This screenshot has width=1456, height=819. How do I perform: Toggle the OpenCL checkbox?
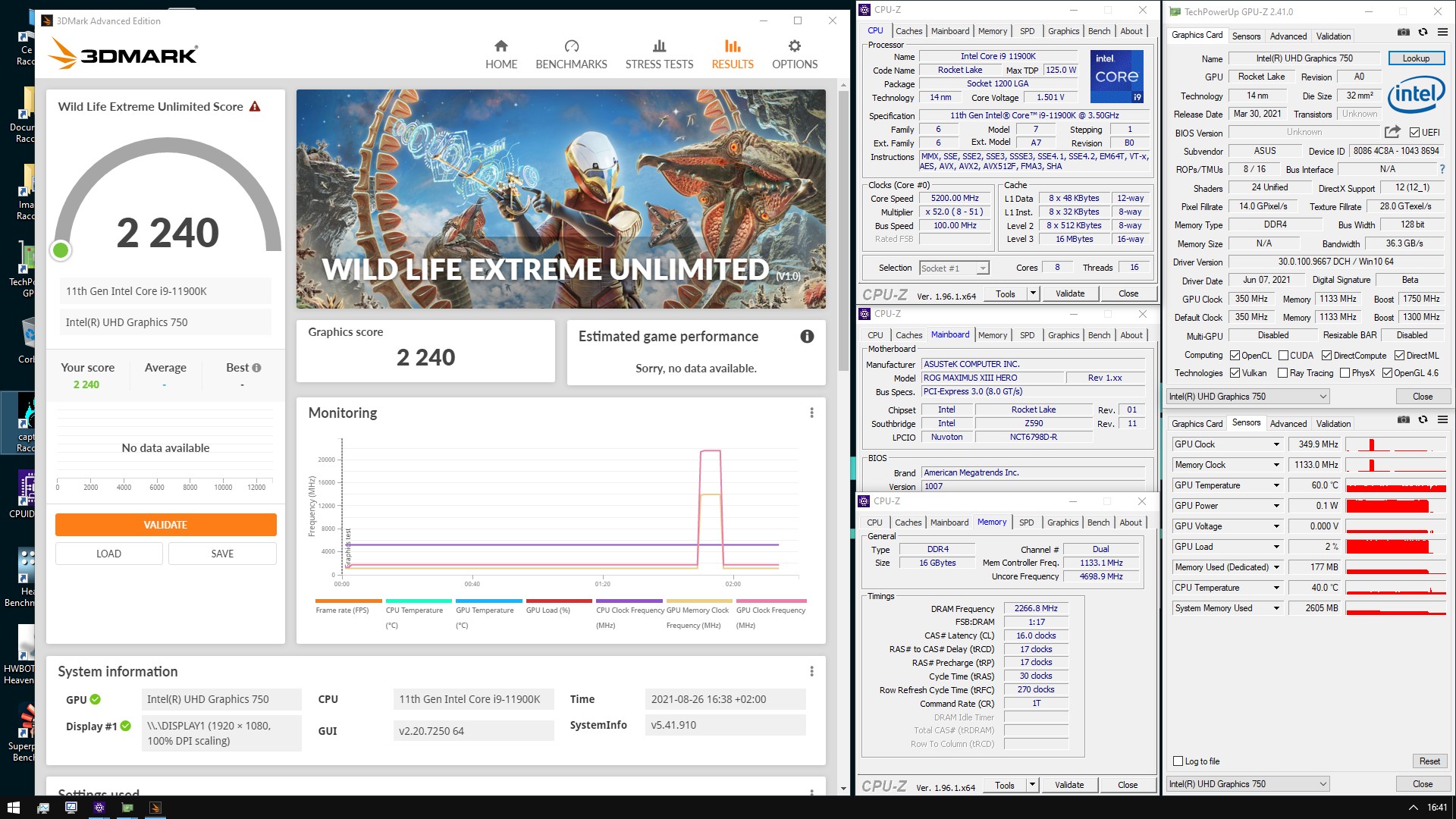click(1235, 356)
